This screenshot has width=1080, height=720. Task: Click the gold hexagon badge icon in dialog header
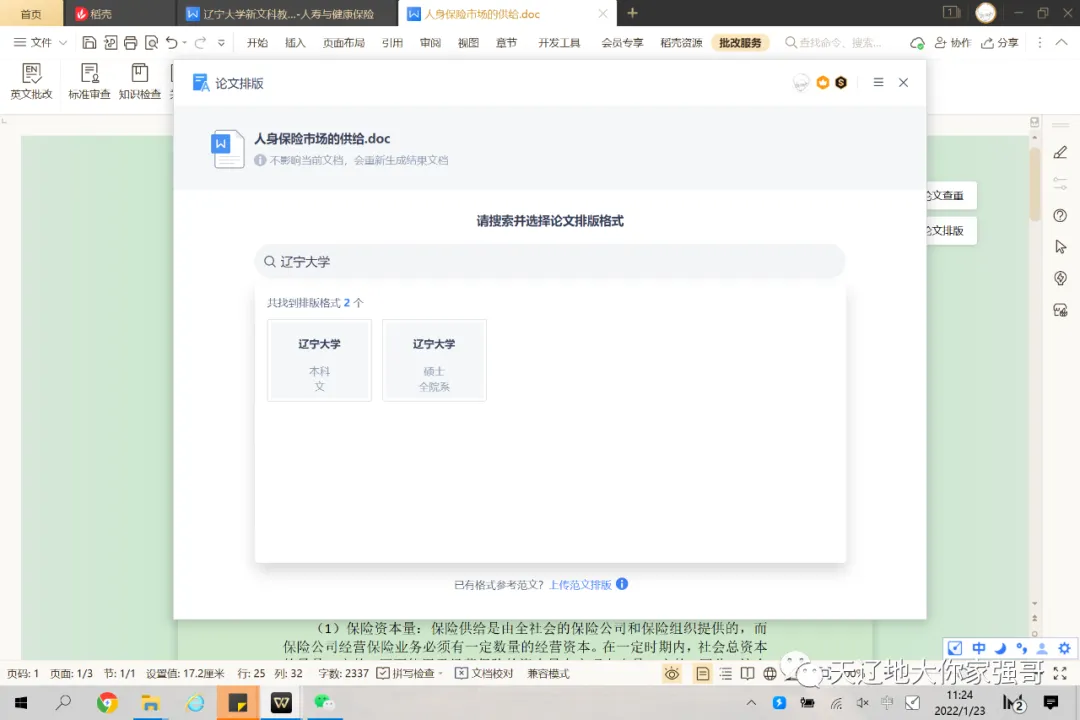click(x=822, y=83)
